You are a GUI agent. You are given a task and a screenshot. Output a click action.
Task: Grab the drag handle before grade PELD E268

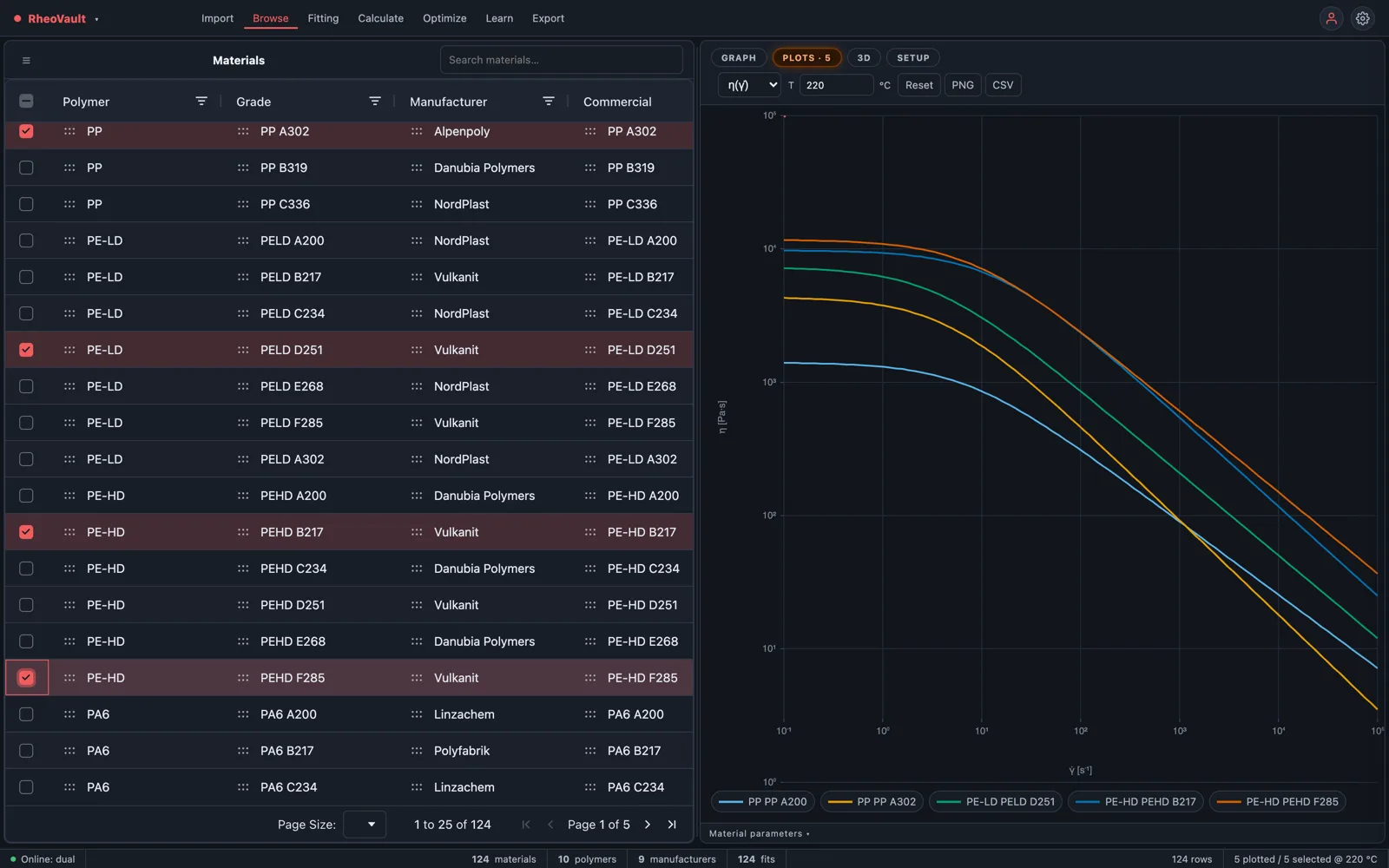[x=243, y=386]
